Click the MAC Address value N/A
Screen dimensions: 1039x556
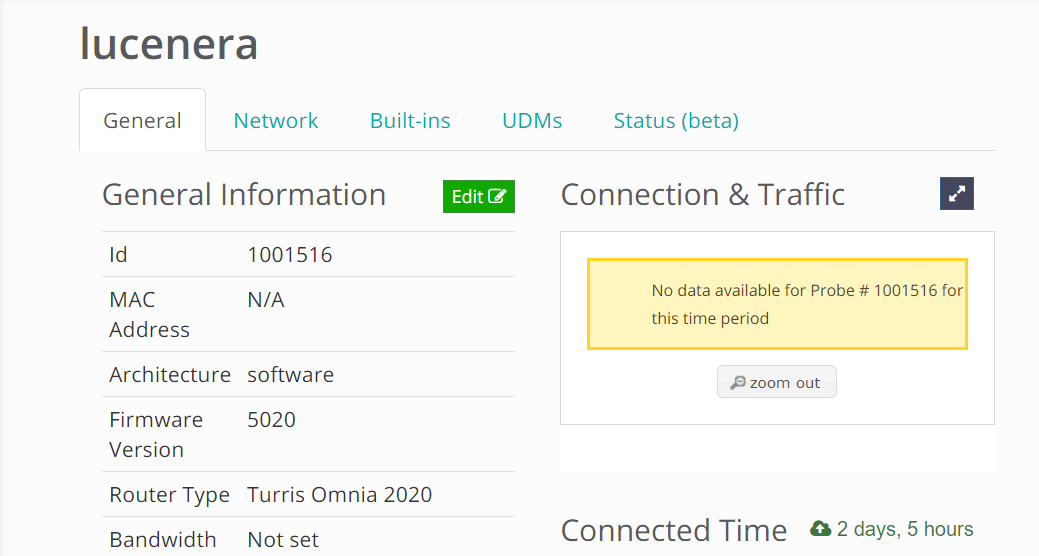(266, 300)
